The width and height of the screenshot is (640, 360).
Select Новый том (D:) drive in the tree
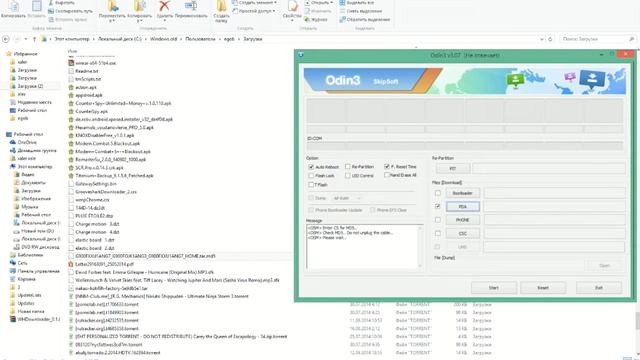[38, 231]
